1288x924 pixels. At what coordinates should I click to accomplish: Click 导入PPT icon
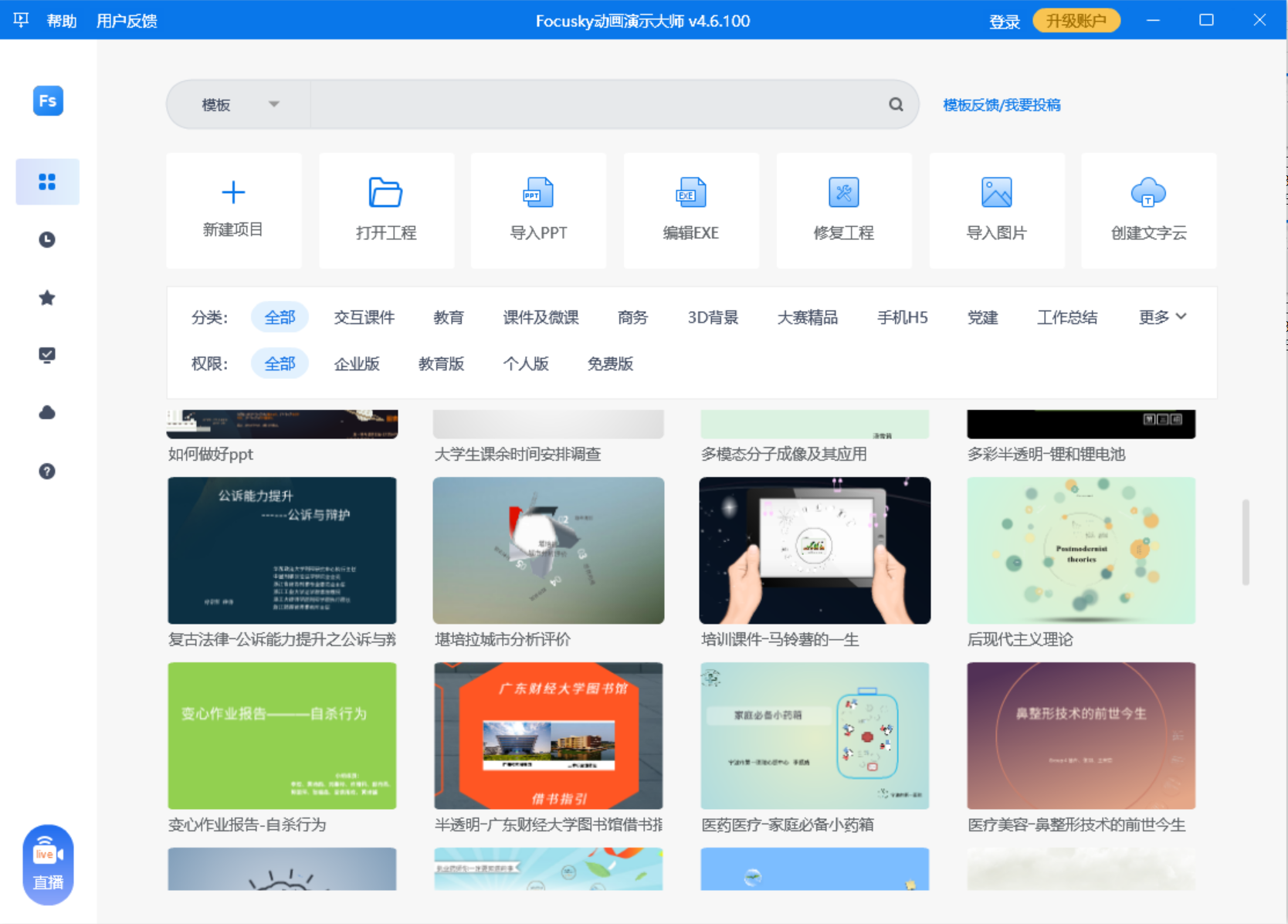pyautogui.click(x=538, y=192)
